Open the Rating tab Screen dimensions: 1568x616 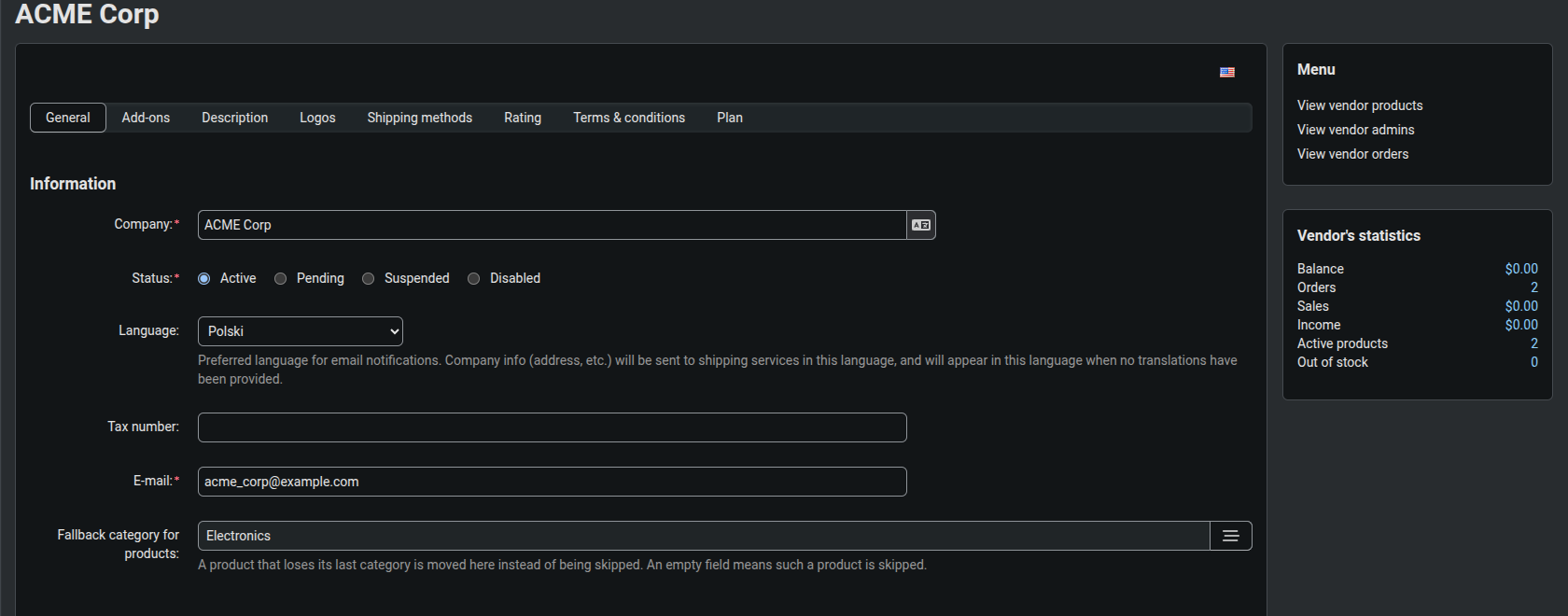coord(523,118)
